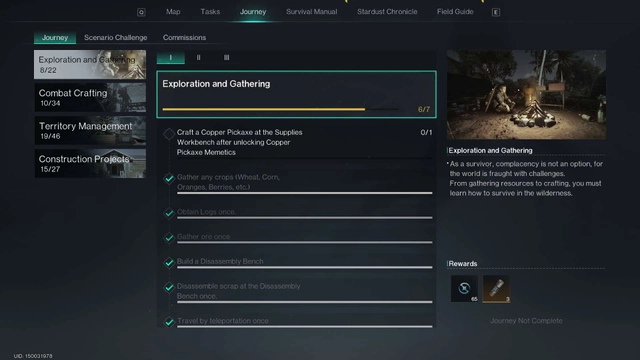The height and width of the screenshot is (360, 640).
Task: Click the Journey Not Complete button
Action: tap(526, 321)
